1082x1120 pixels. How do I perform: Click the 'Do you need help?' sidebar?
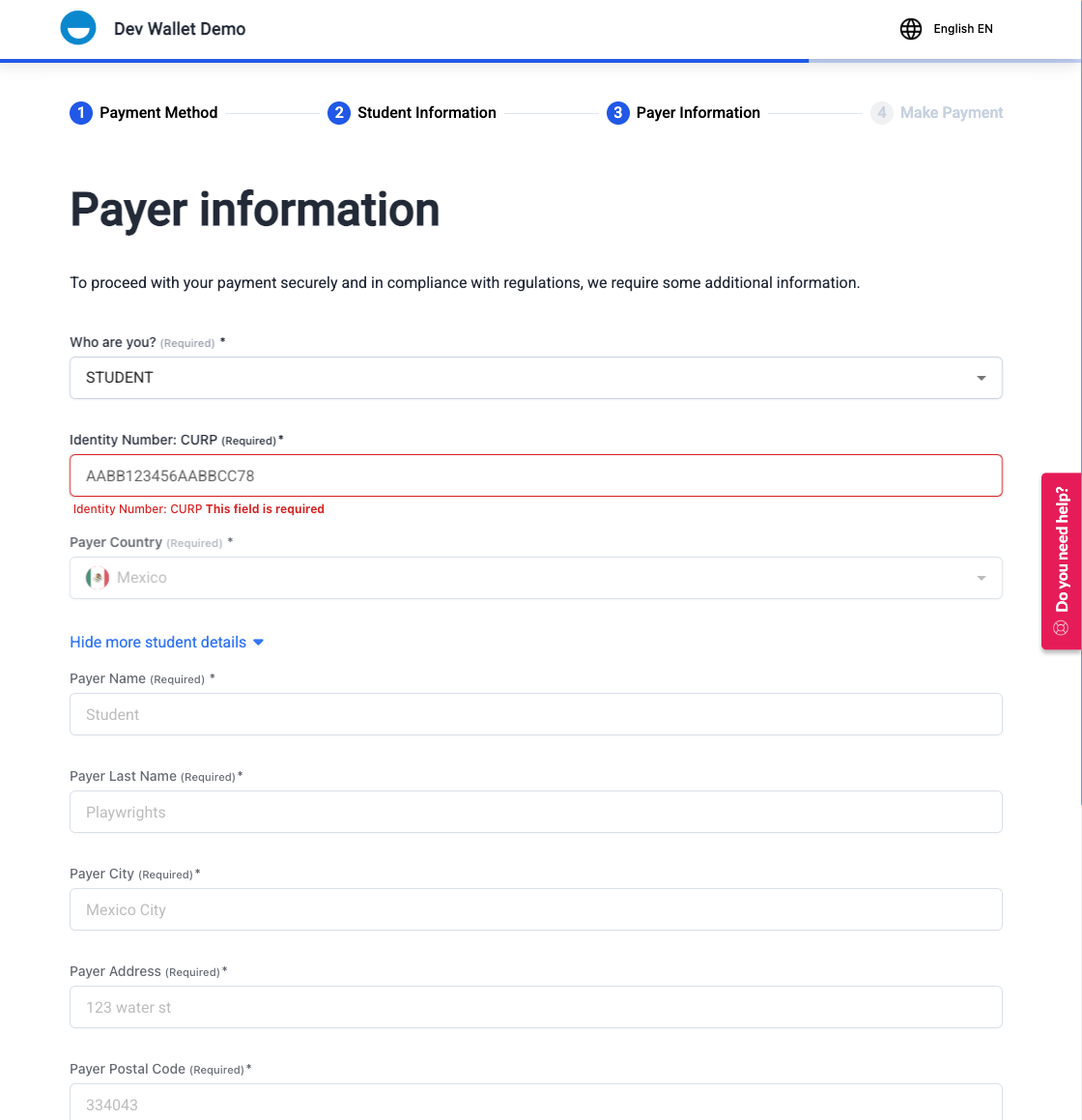(x=1062, y=560)
